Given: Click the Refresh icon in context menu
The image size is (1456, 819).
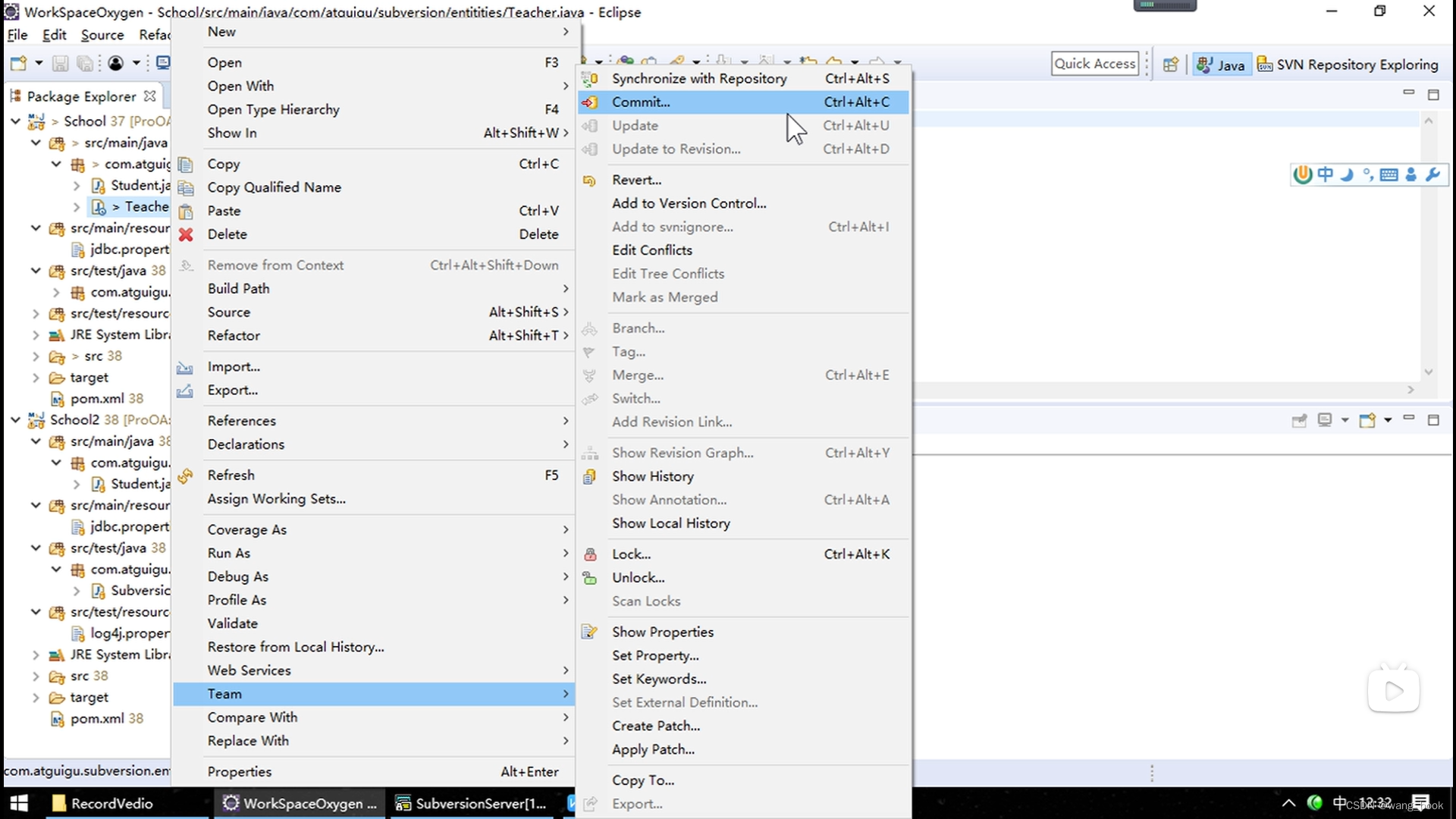Looking at the screenshot, I should [x=186, y=475].
